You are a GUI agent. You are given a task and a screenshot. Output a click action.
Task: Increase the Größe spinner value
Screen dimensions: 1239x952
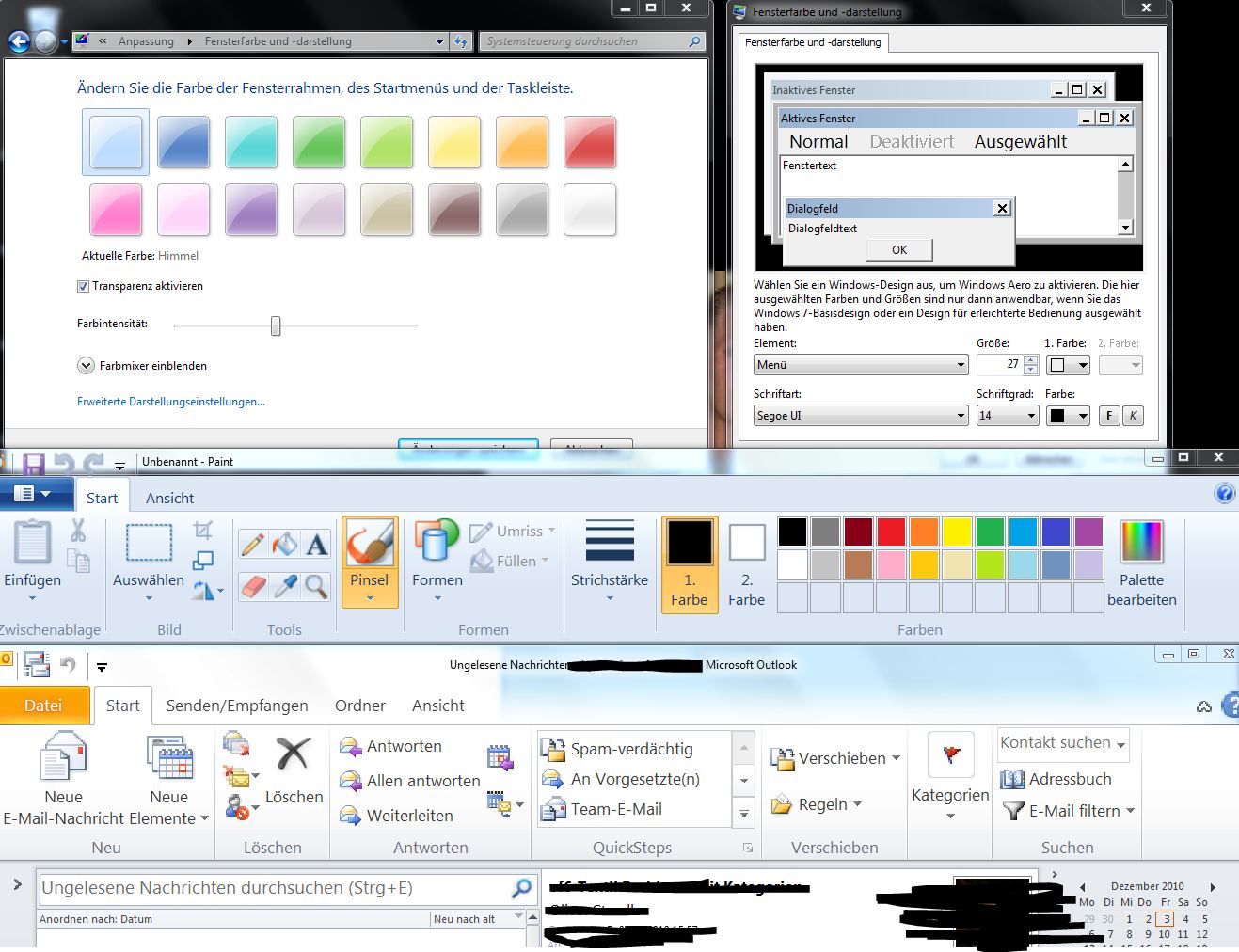[x=1031, y=360]
